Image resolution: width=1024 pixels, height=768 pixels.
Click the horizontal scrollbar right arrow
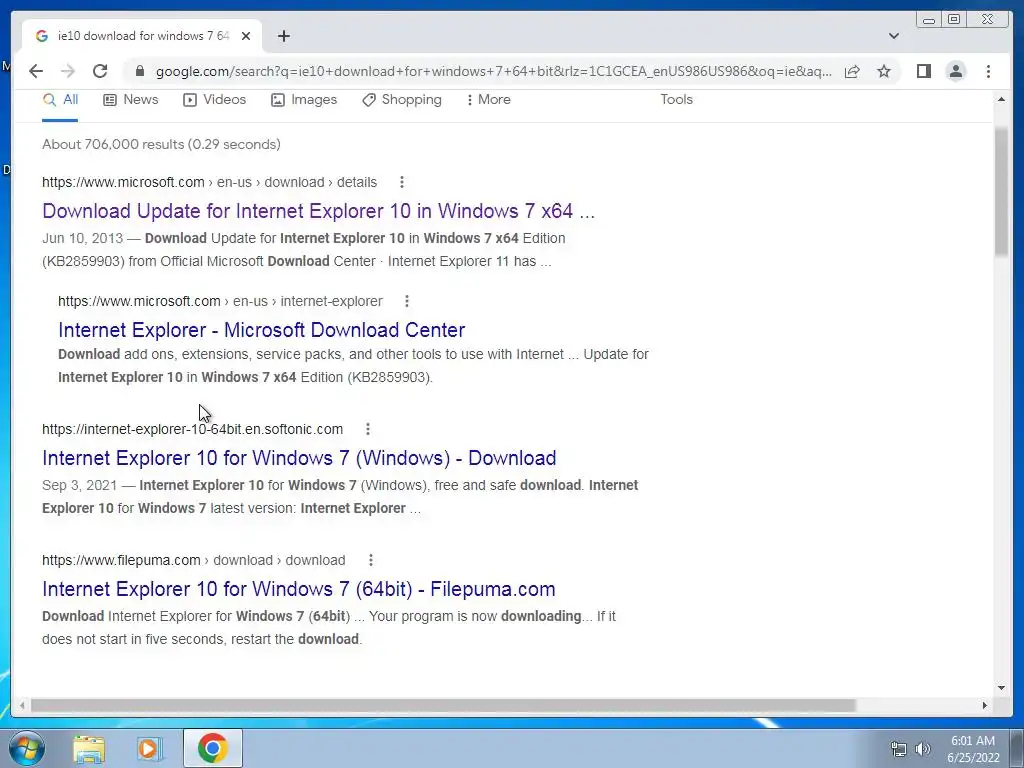(985, 705)
